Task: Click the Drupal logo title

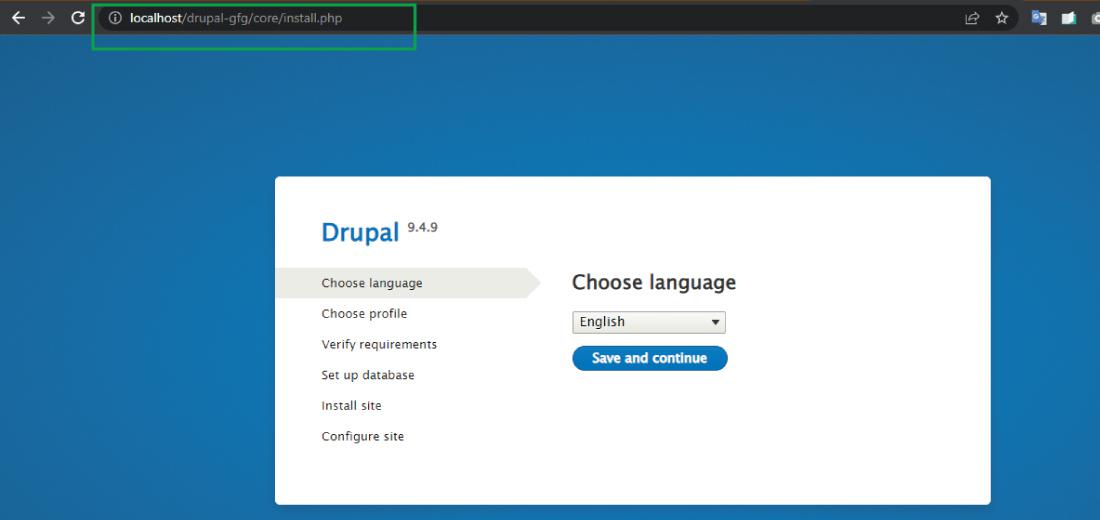Action: (x=360, y=232)
